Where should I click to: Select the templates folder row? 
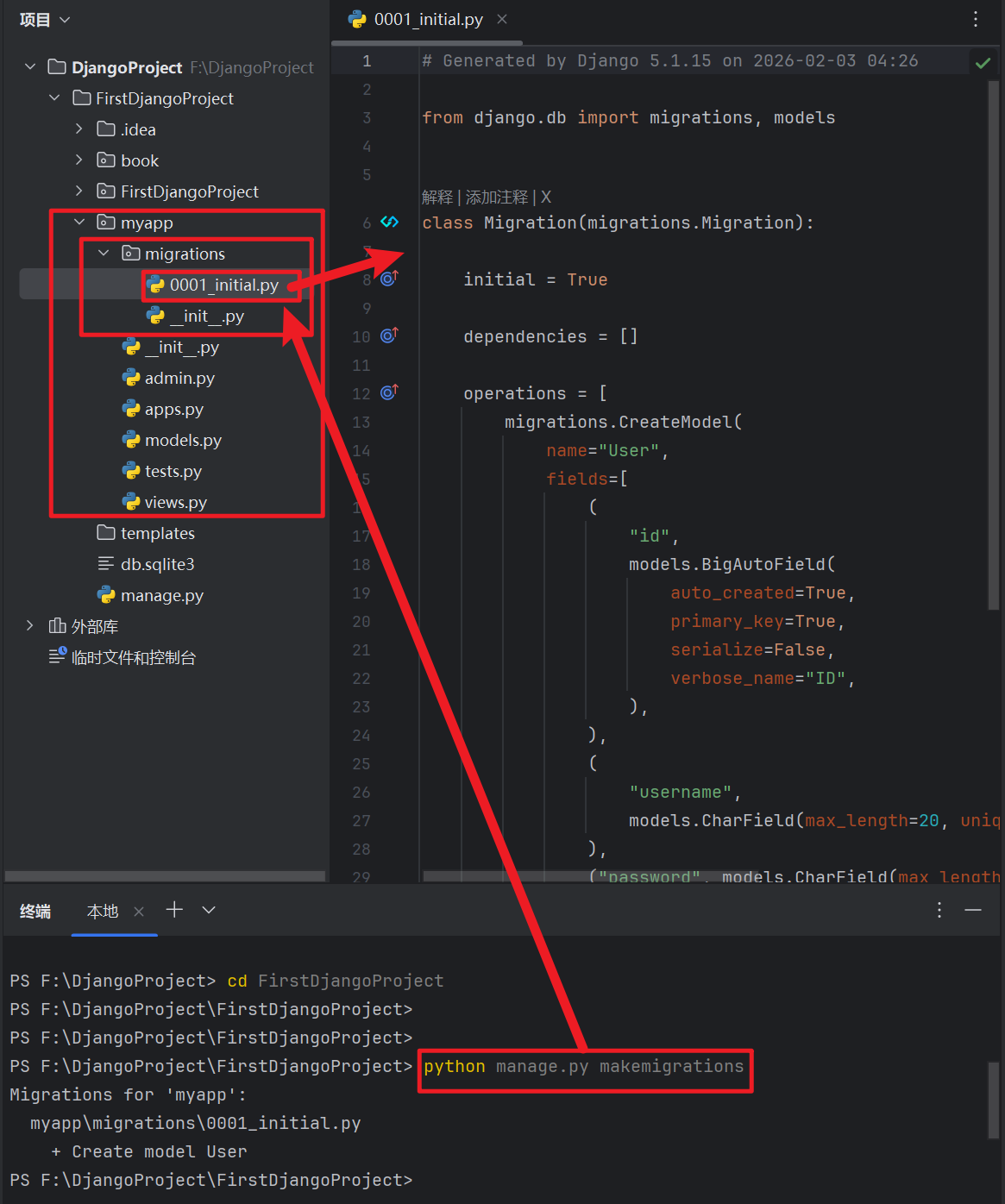click(x=164, y=533)
